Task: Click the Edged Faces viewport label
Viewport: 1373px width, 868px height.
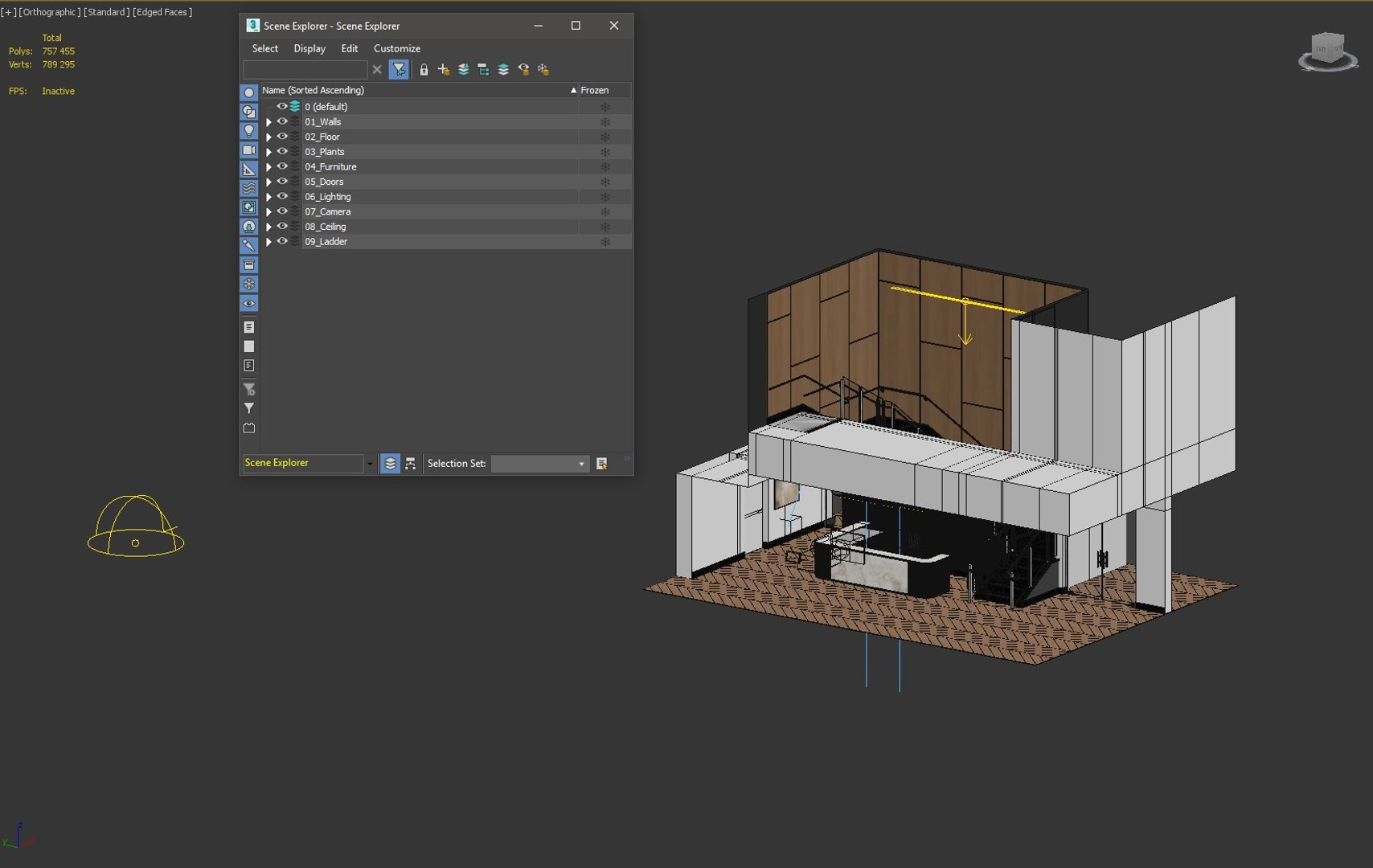Action: pos(162,12)
